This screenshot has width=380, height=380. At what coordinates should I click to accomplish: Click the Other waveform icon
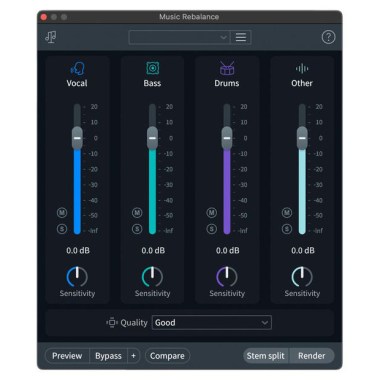(302, 69)
